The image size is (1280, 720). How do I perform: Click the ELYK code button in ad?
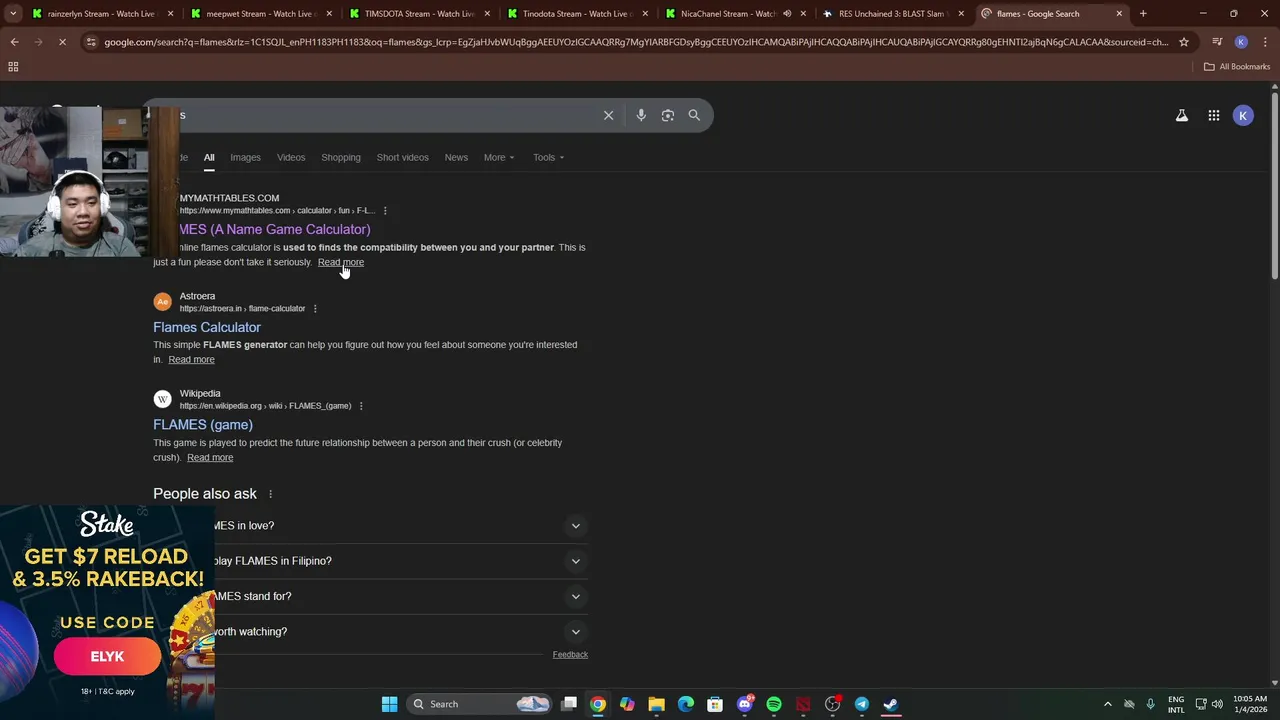point(107,657)
